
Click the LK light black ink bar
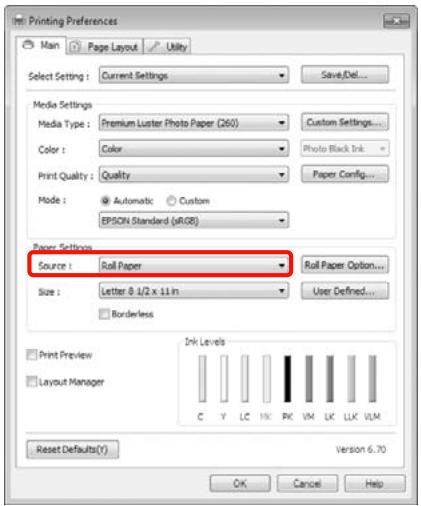[330, 379]
